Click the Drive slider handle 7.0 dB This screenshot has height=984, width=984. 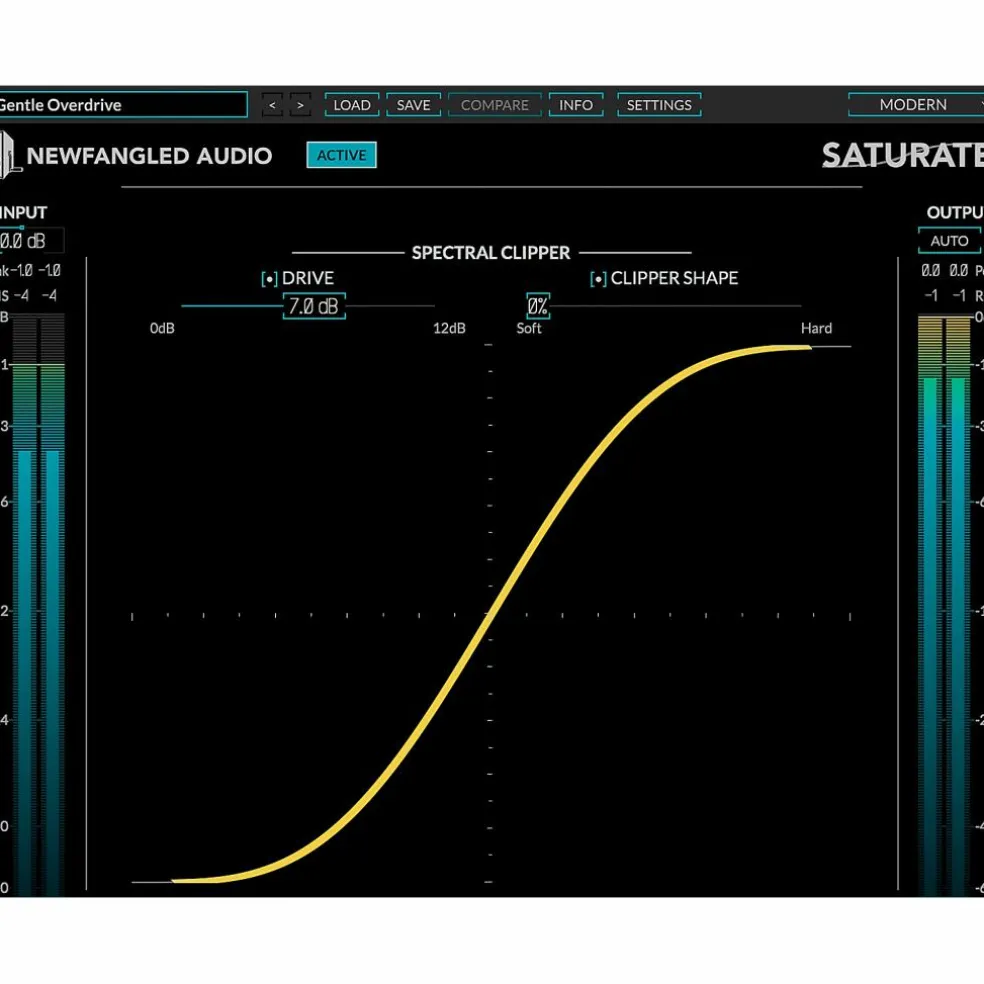click(x=314, y=306)
